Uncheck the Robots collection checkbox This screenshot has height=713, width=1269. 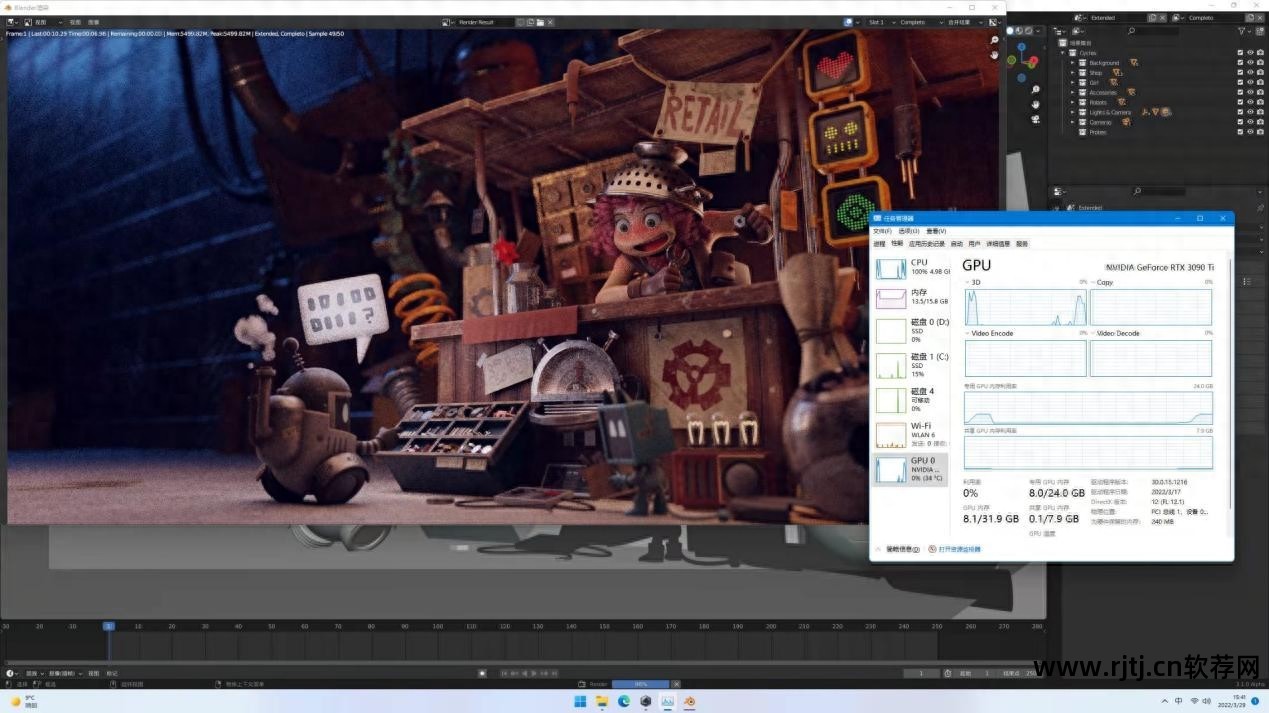[1240, 102]
